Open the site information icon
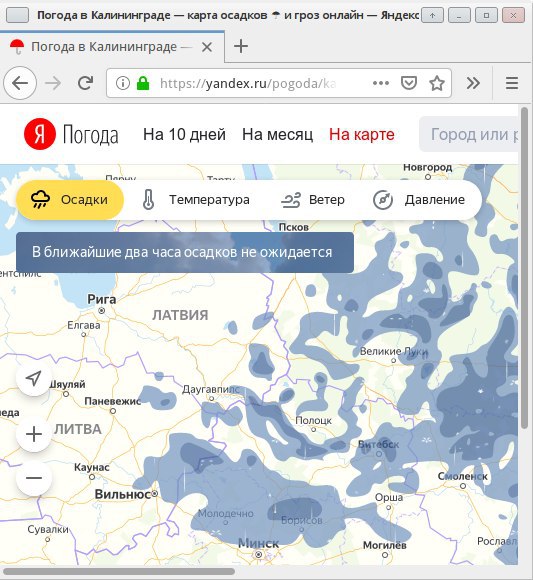Screen dimensions: 533x580 [123, 83]
